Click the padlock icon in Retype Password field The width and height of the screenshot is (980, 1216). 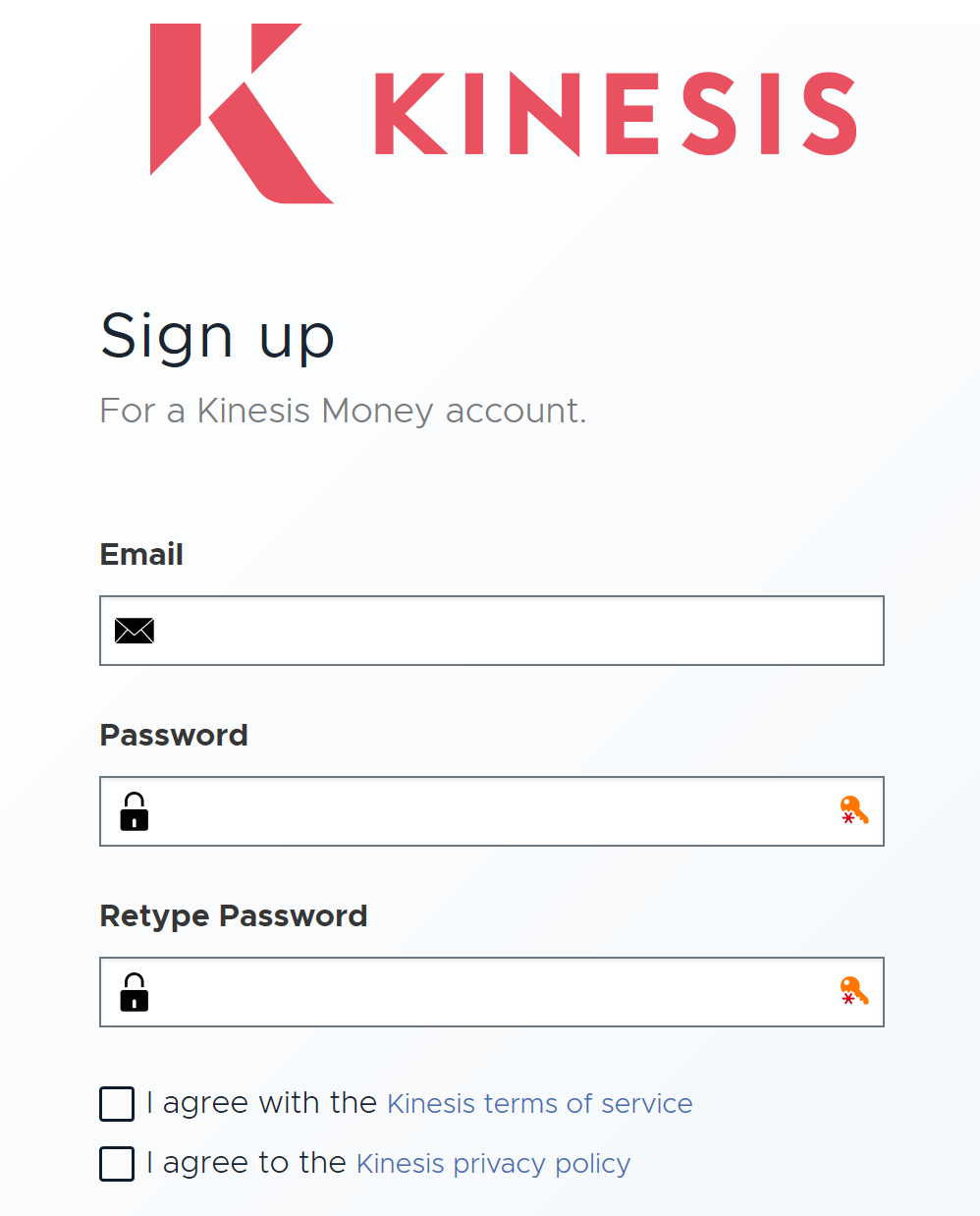click(x=135, y=992)
